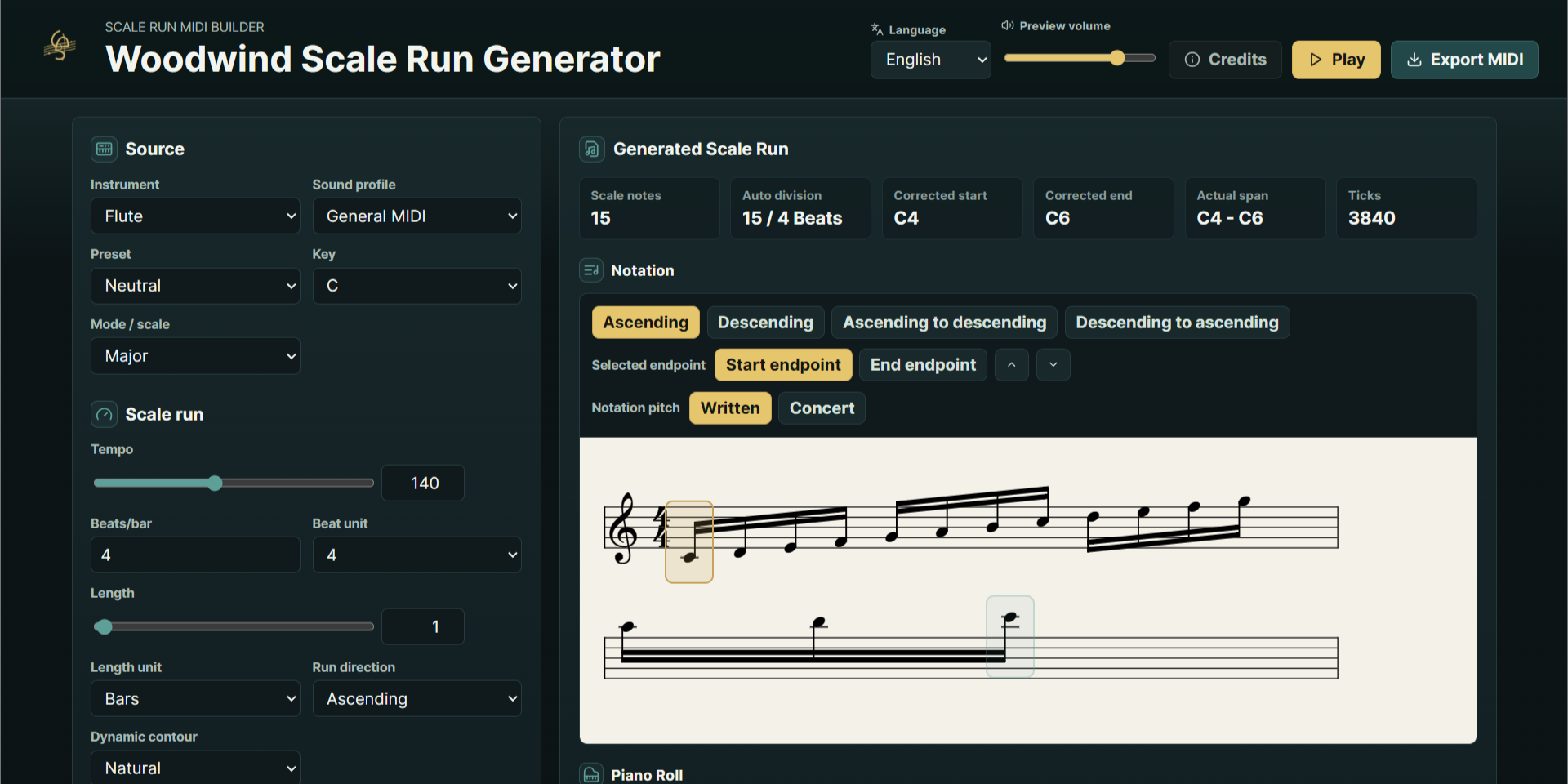Click the golden treble clef app logo
The height and width of the screenshot is (784, 1568).
(x=60, y=45)
